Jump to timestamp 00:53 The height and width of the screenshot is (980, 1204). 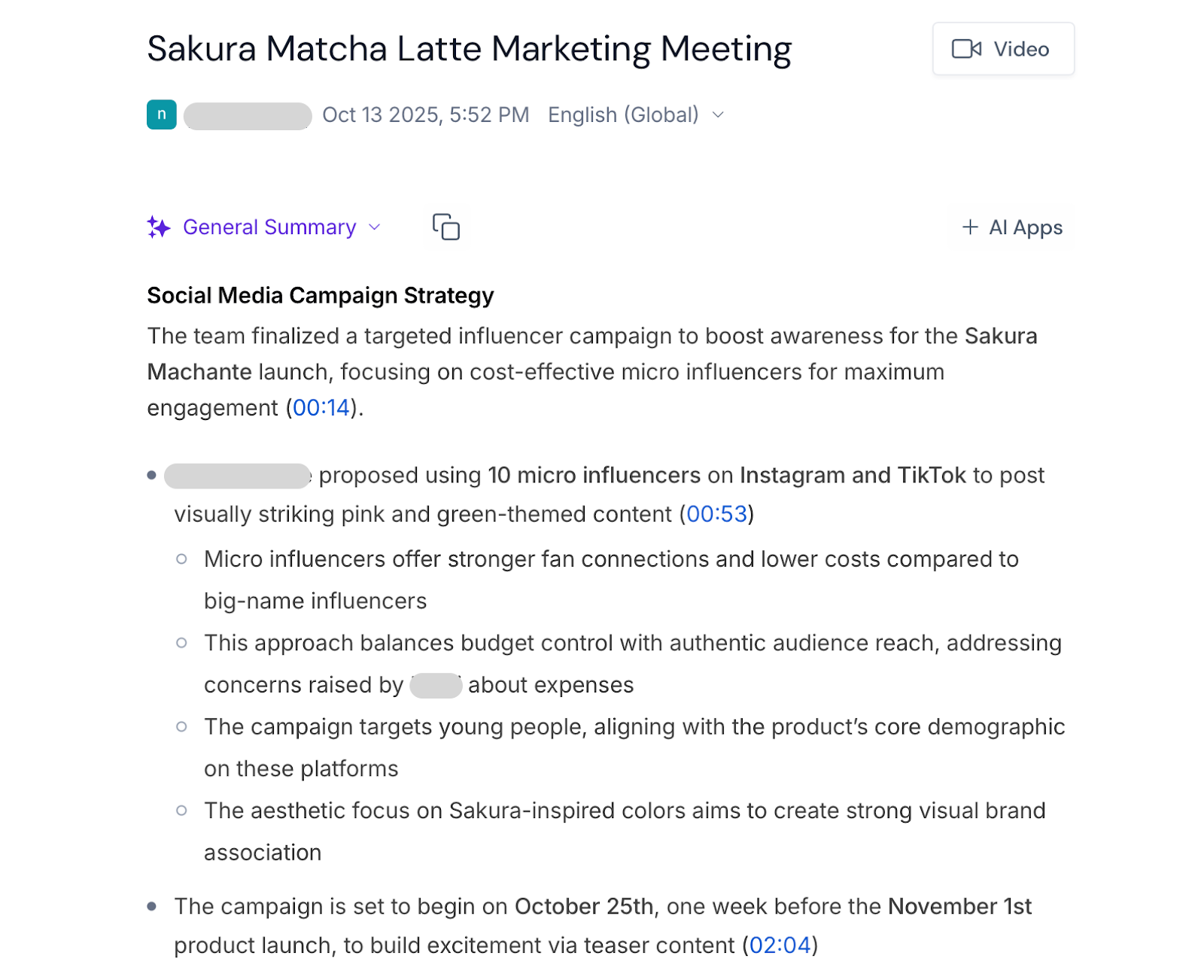pos(717,514)
